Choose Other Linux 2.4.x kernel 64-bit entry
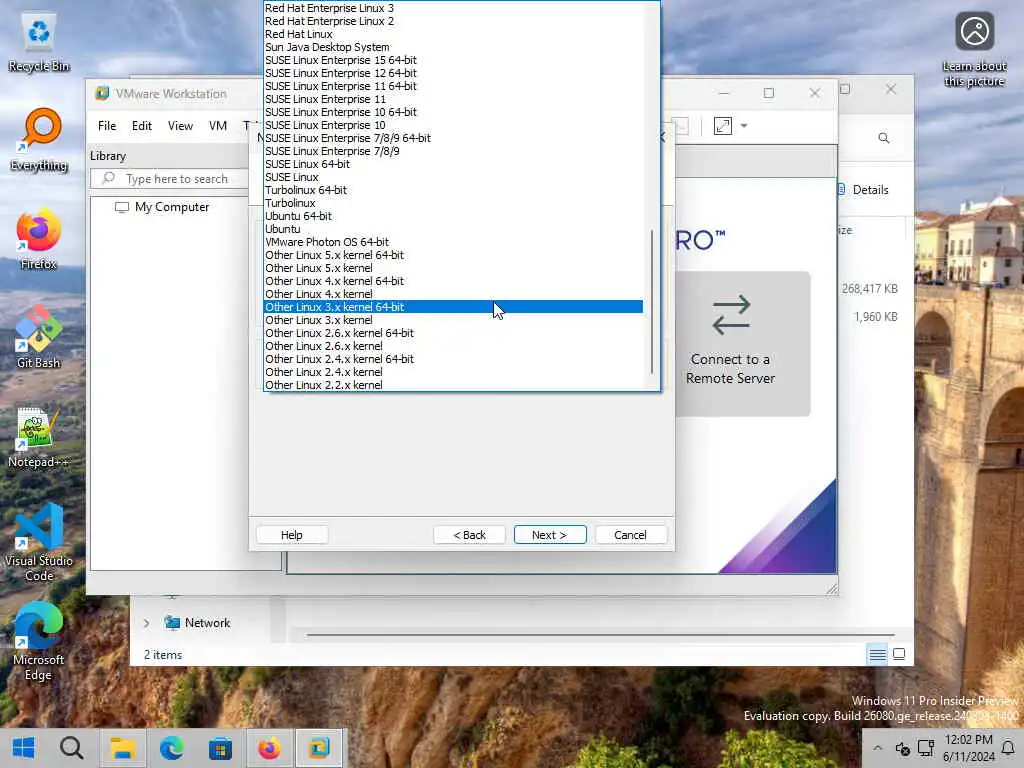 point(453,359)
